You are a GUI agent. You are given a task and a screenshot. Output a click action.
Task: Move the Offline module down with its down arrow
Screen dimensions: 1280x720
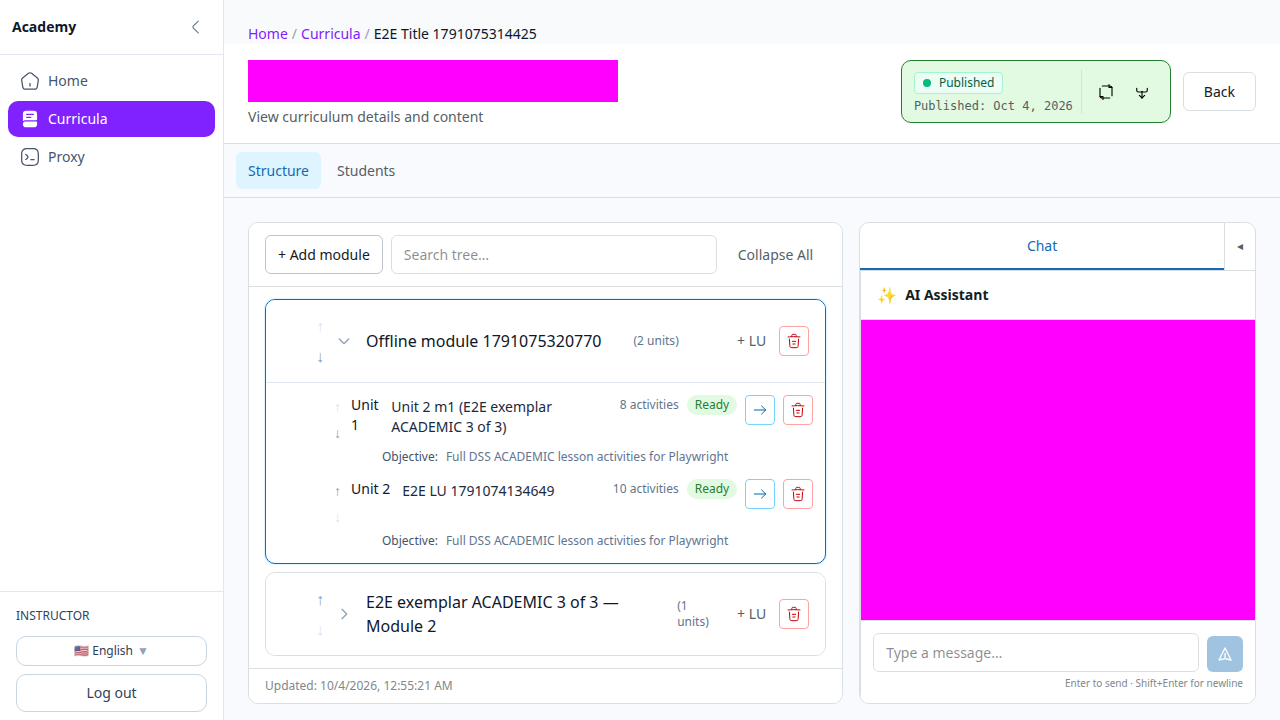[x=320, y=358]
